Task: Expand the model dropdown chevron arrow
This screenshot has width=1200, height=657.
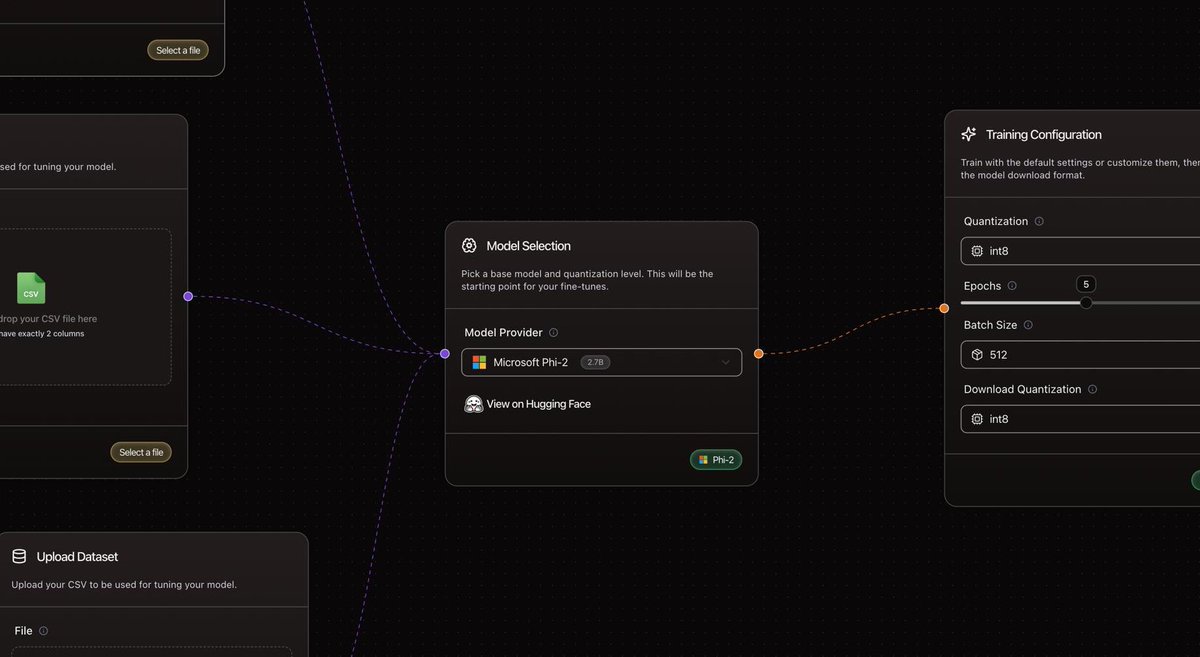Action: [726, 362]
